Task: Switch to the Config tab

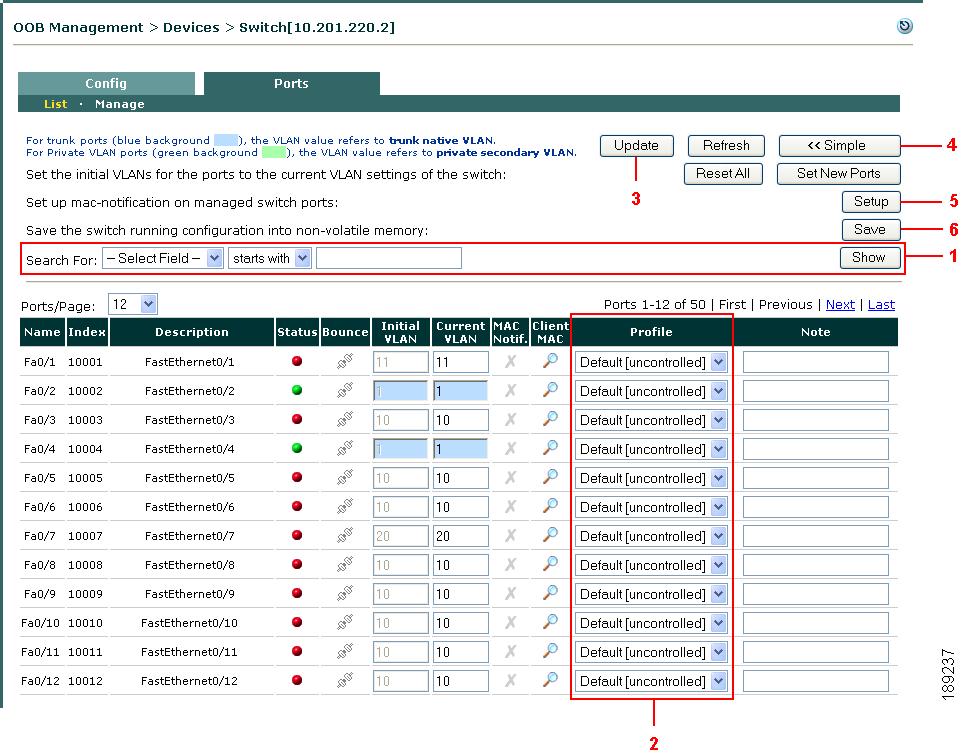Action: click(x=106, y=84)
